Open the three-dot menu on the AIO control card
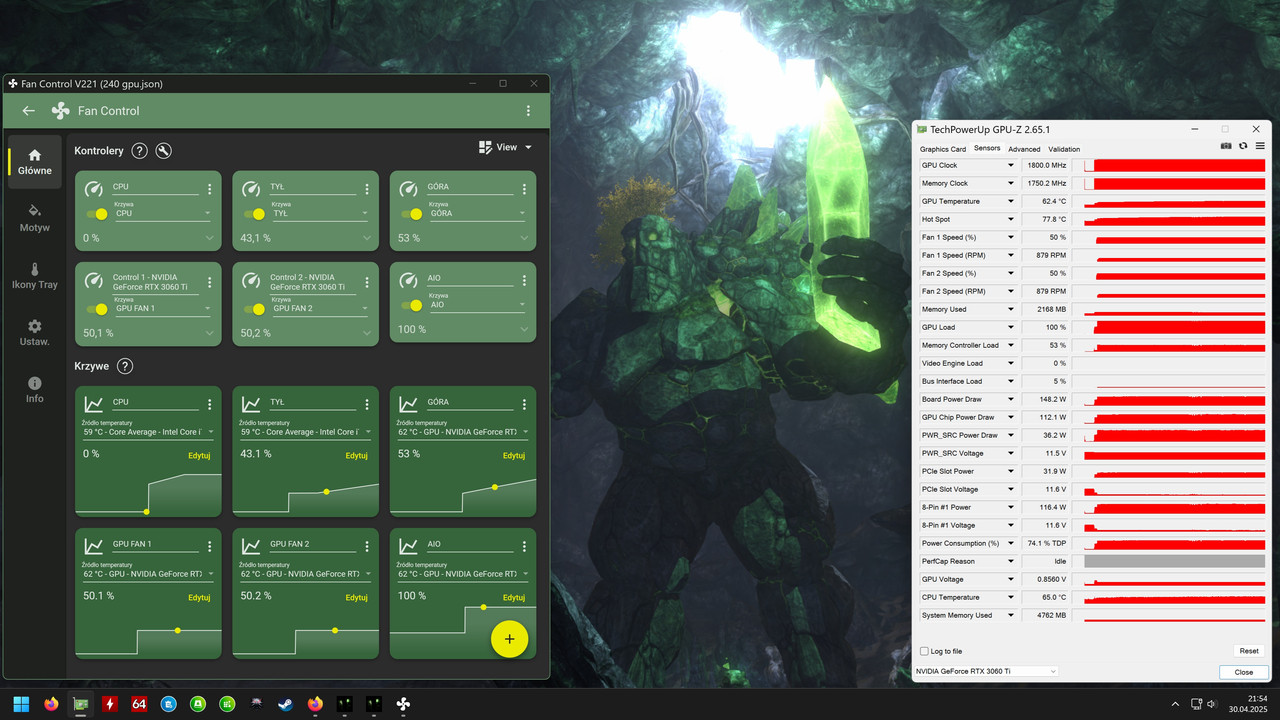The height and width of the screenshot is (720, 1280). click(524, 280)
